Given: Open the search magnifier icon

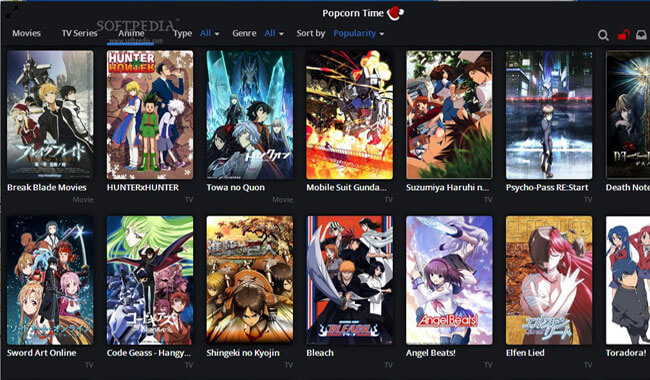Looking at the screenshot, I should click(603, 35).
